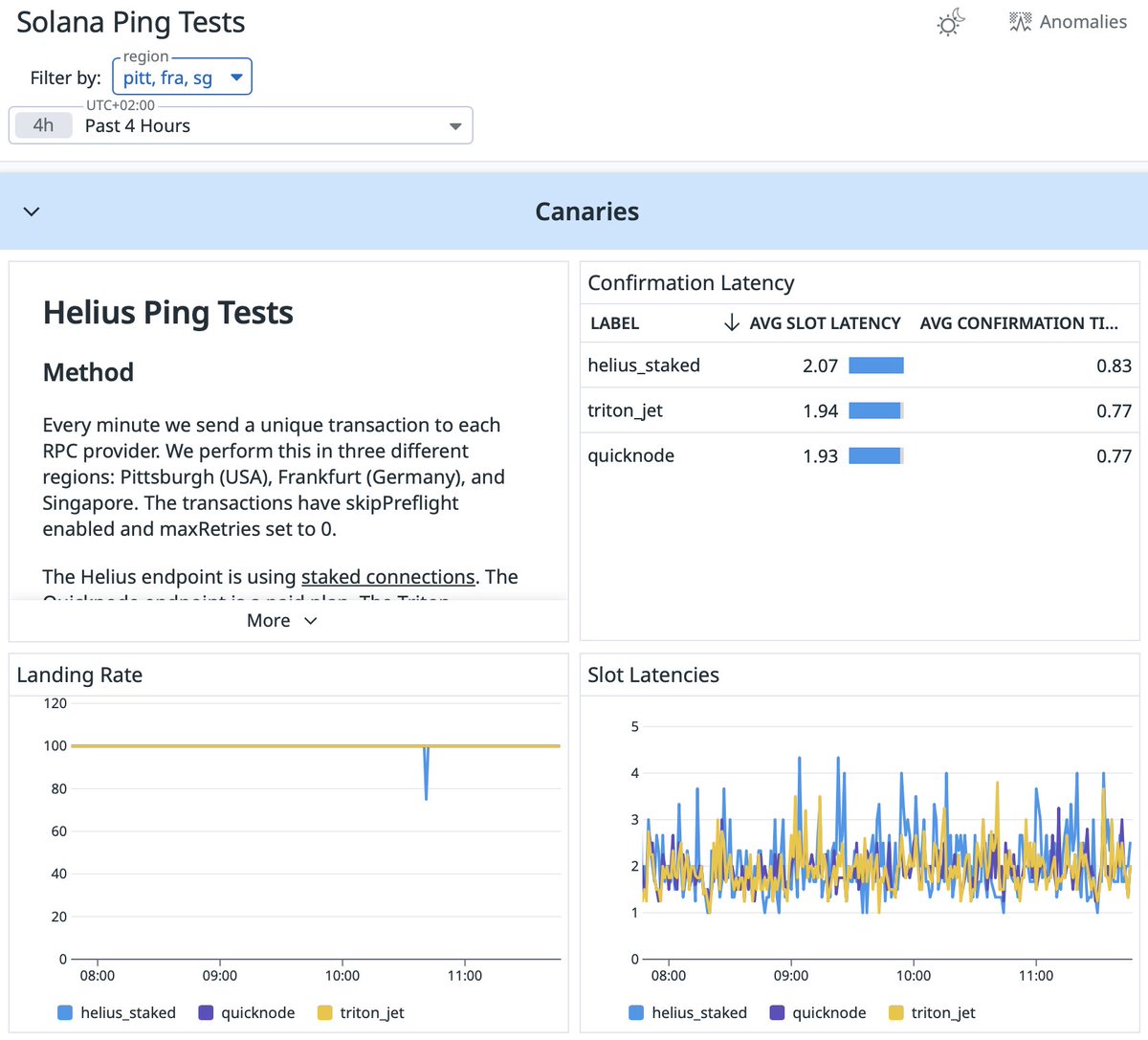Click quicknode latency bar
Screen dimensions: 1148x1040
point(876,455)
